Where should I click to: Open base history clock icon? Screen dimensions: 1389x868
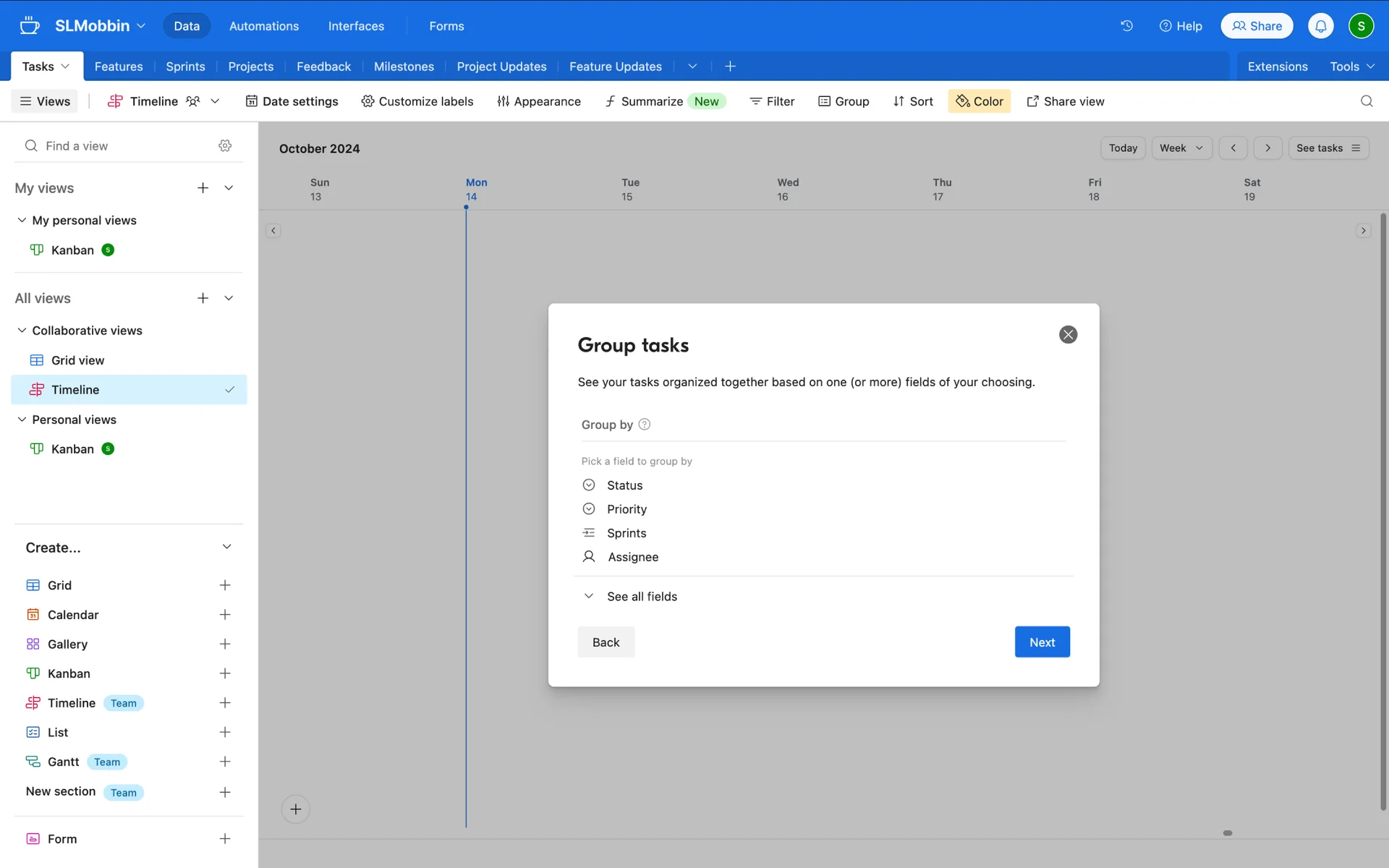[x=1126, y=26]
